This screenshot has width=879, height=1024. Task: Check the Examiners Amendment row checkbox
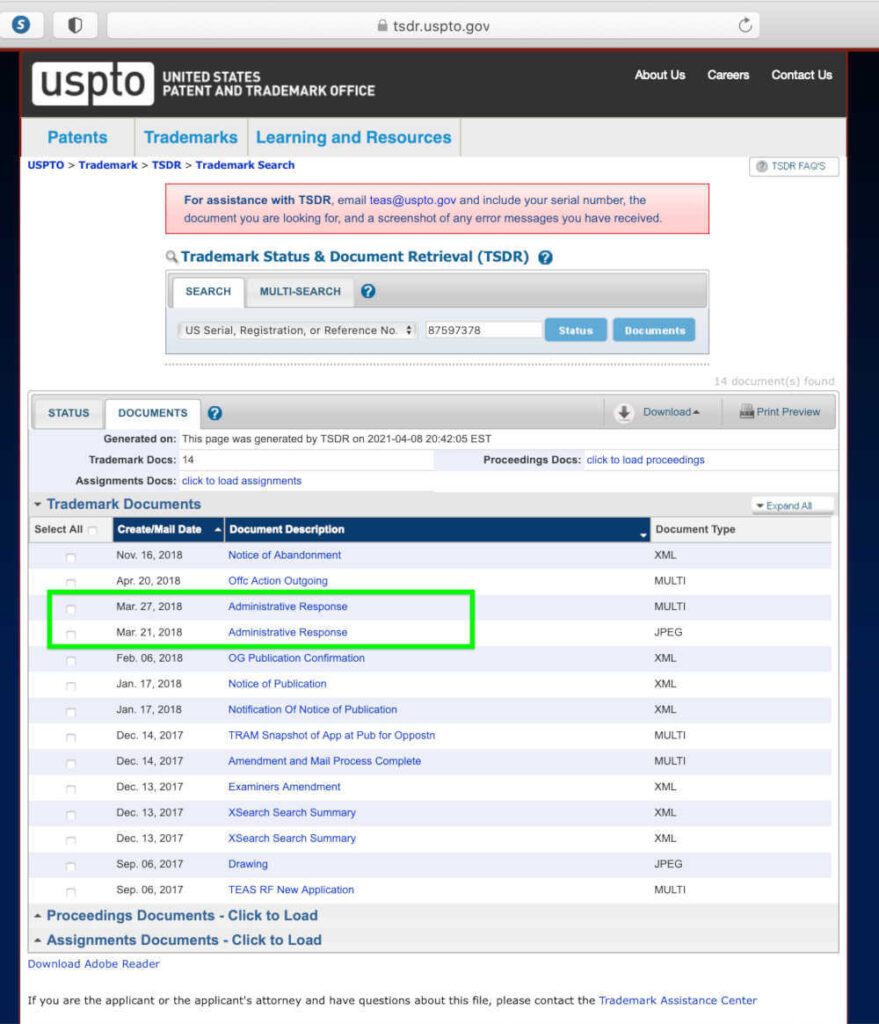71,789
